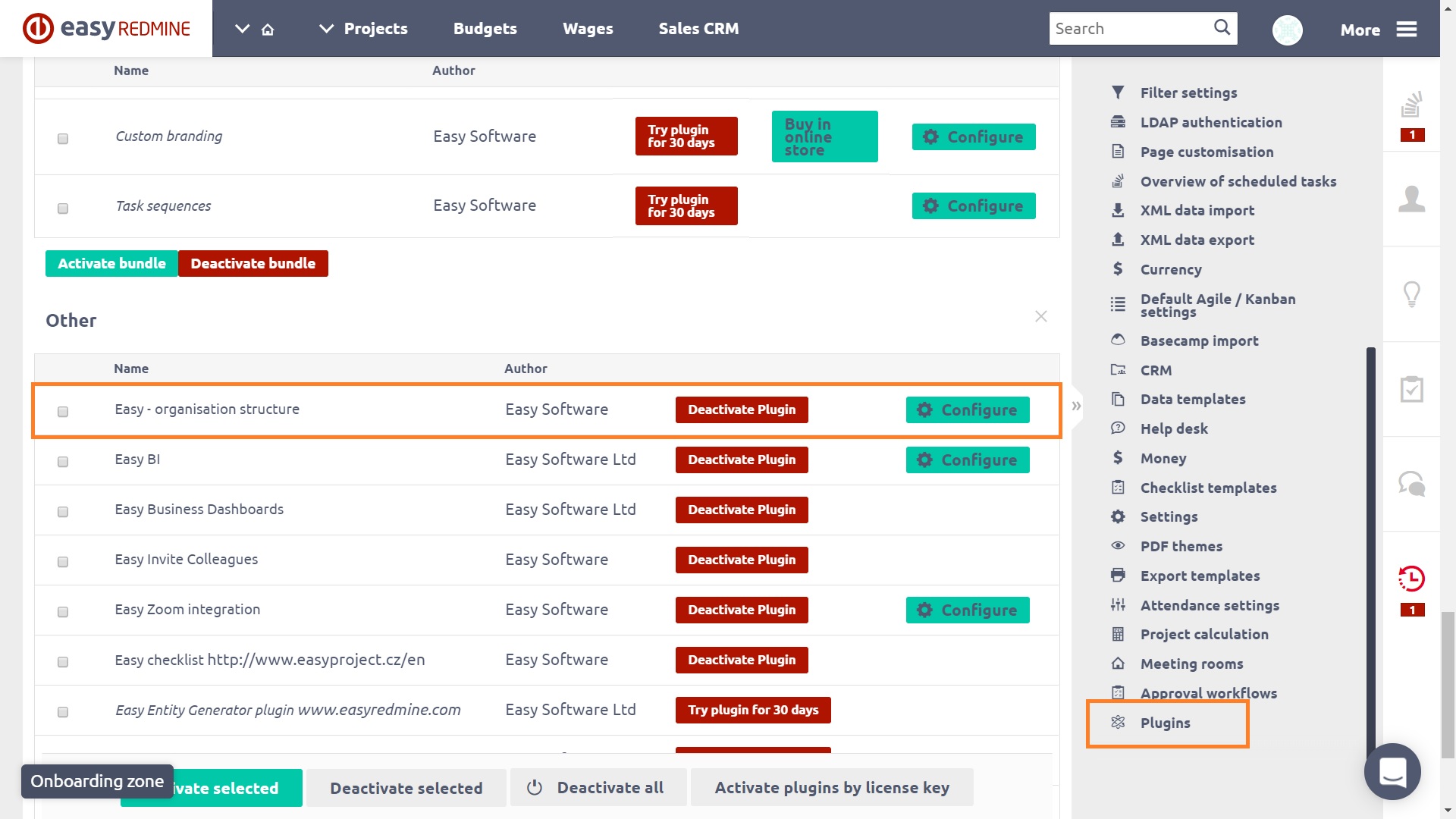Click Buy in online store button
1456x819 pixels.
(x=824, y=136)
